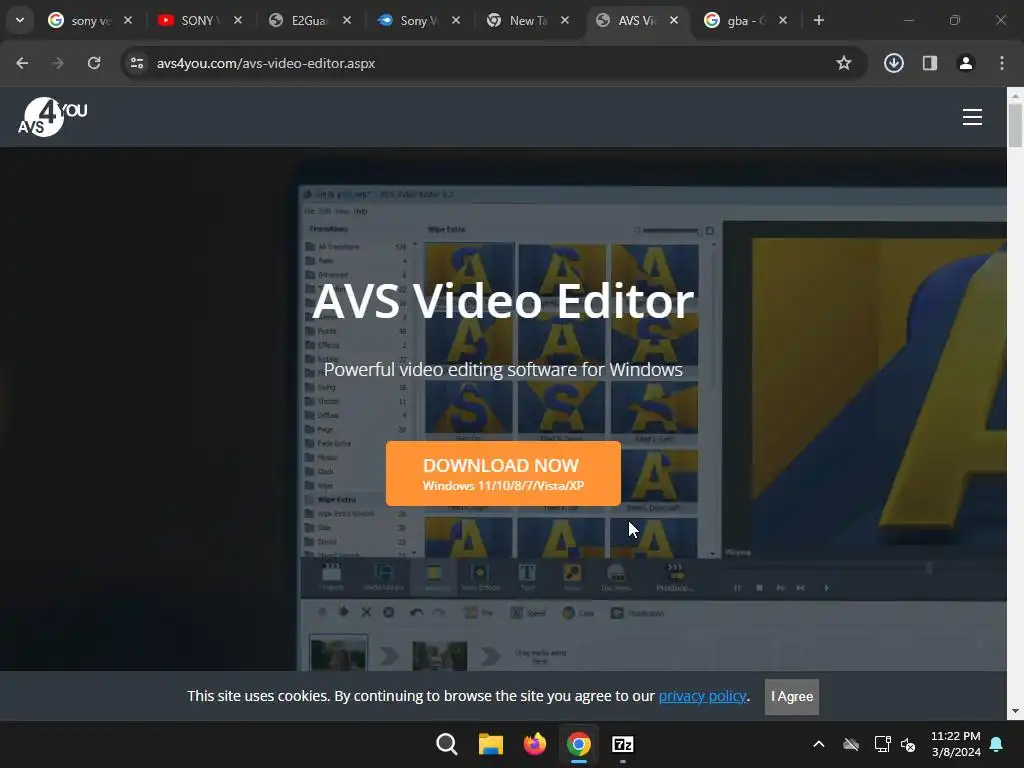Close the gba Google tab
Image resolution: width=1024 pixels, height=768 pixels.
(783, 20)
